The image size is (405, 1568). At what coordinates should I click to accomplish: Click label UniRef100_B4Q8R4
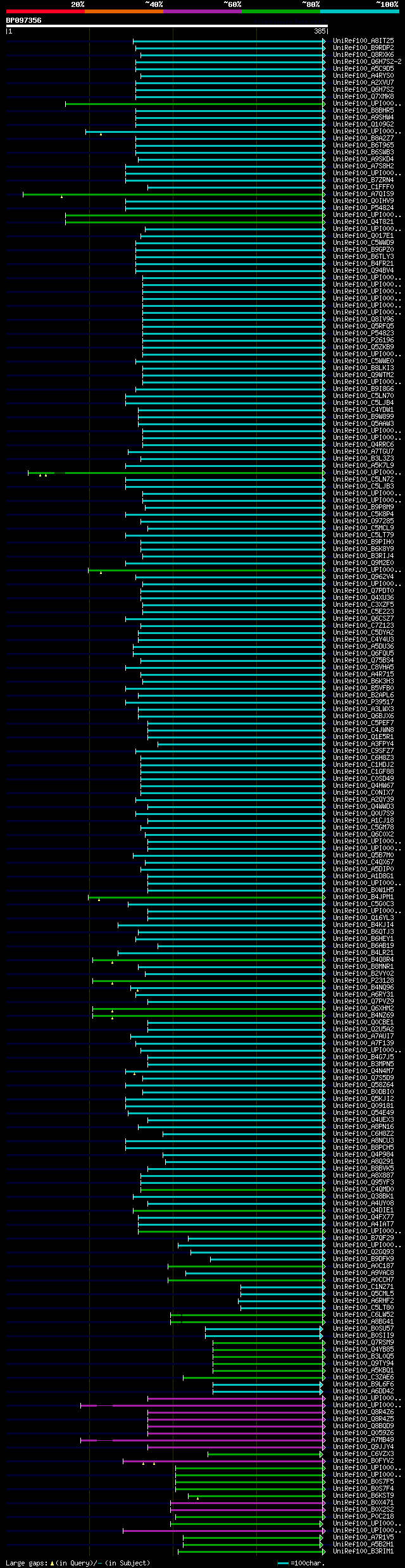tap(363, 959)
